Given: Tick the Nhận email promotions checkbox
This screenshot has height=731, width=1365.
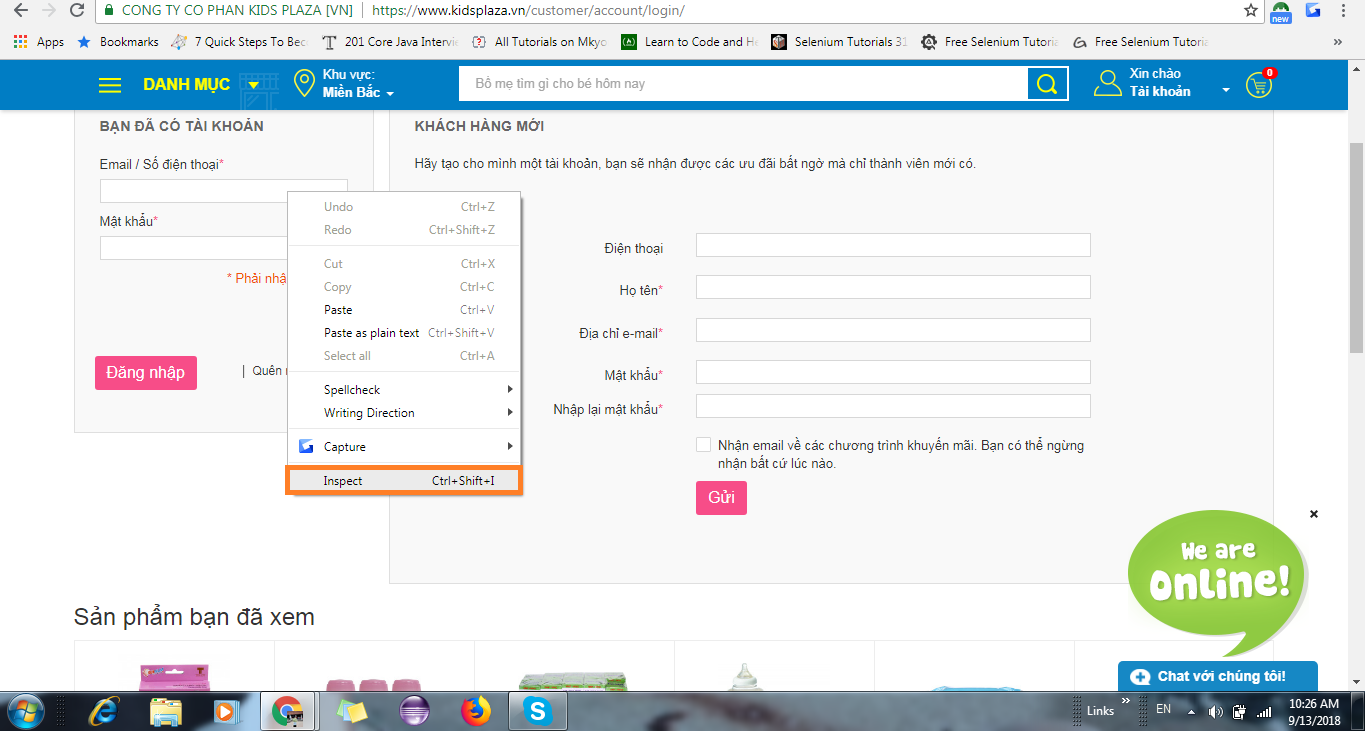Looking at the screenshot, I should point(704,445).
